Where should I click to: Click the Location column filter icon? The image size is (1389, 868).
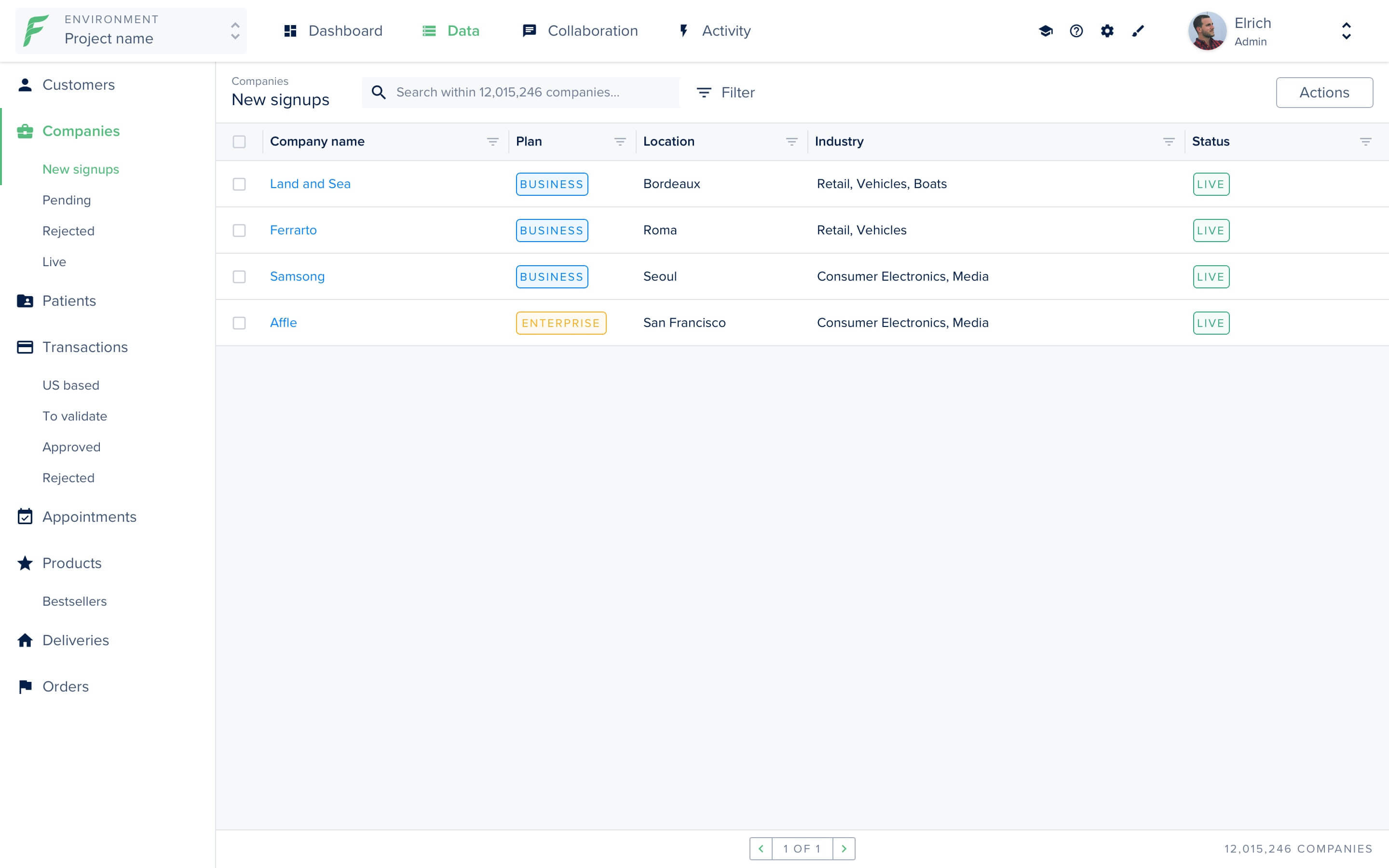tap(791, 142)
